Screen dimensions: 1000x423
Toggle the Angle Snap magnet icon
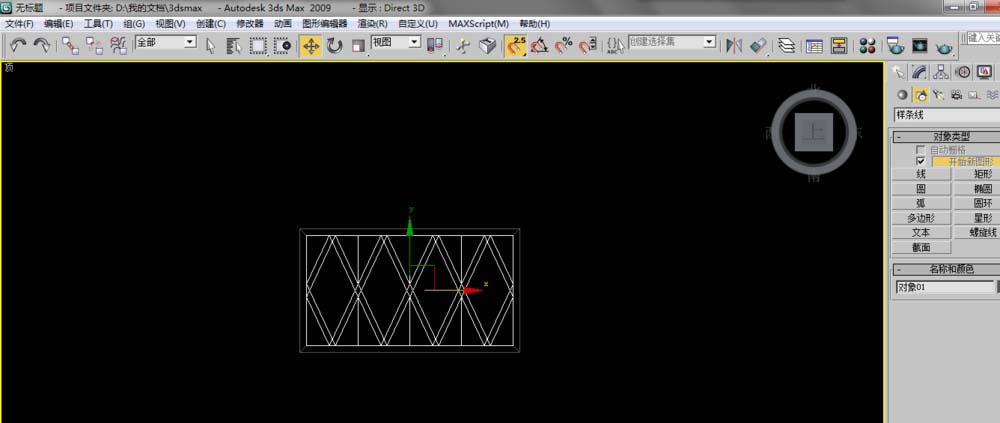[540, 45]
